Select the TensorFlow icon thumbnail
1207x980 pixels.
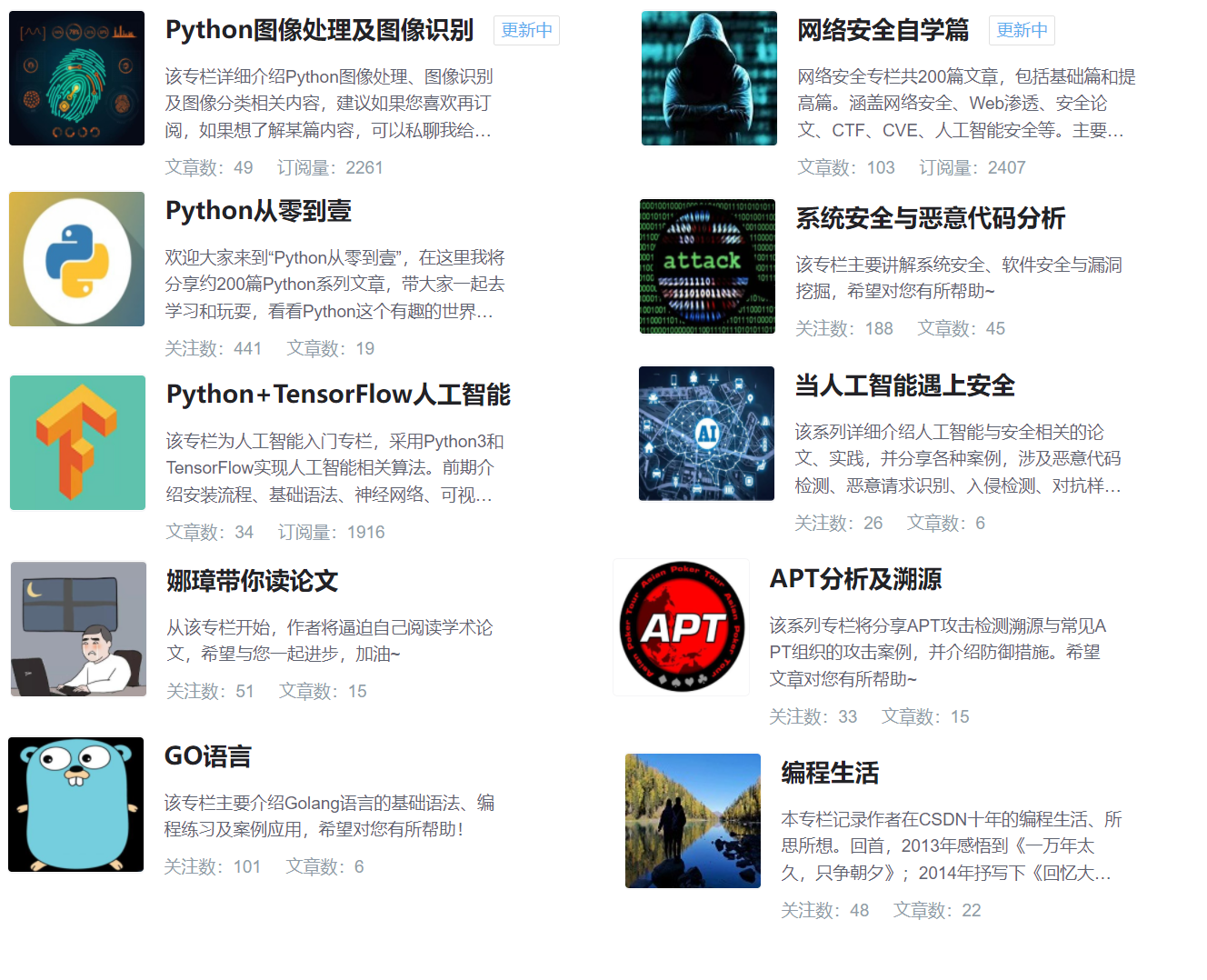pyautogui.click(x=76, y=443)
